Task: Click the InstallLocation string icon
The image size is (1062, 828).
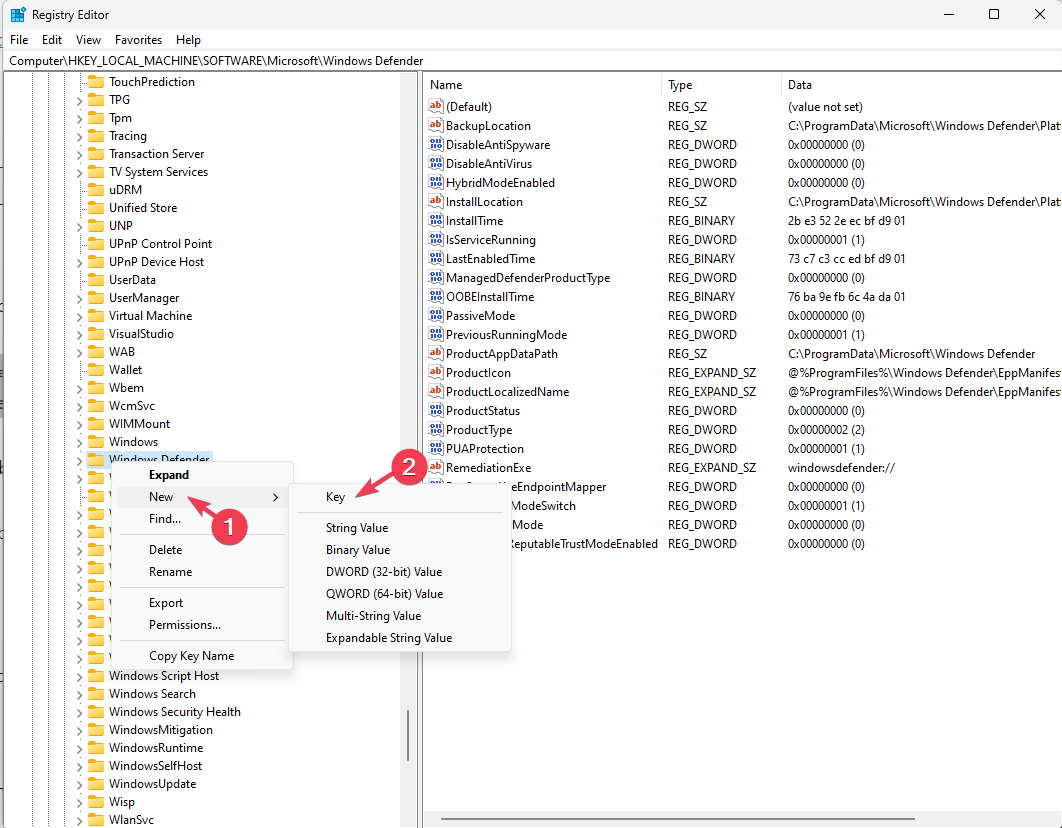Action: (x=436, y=201)
